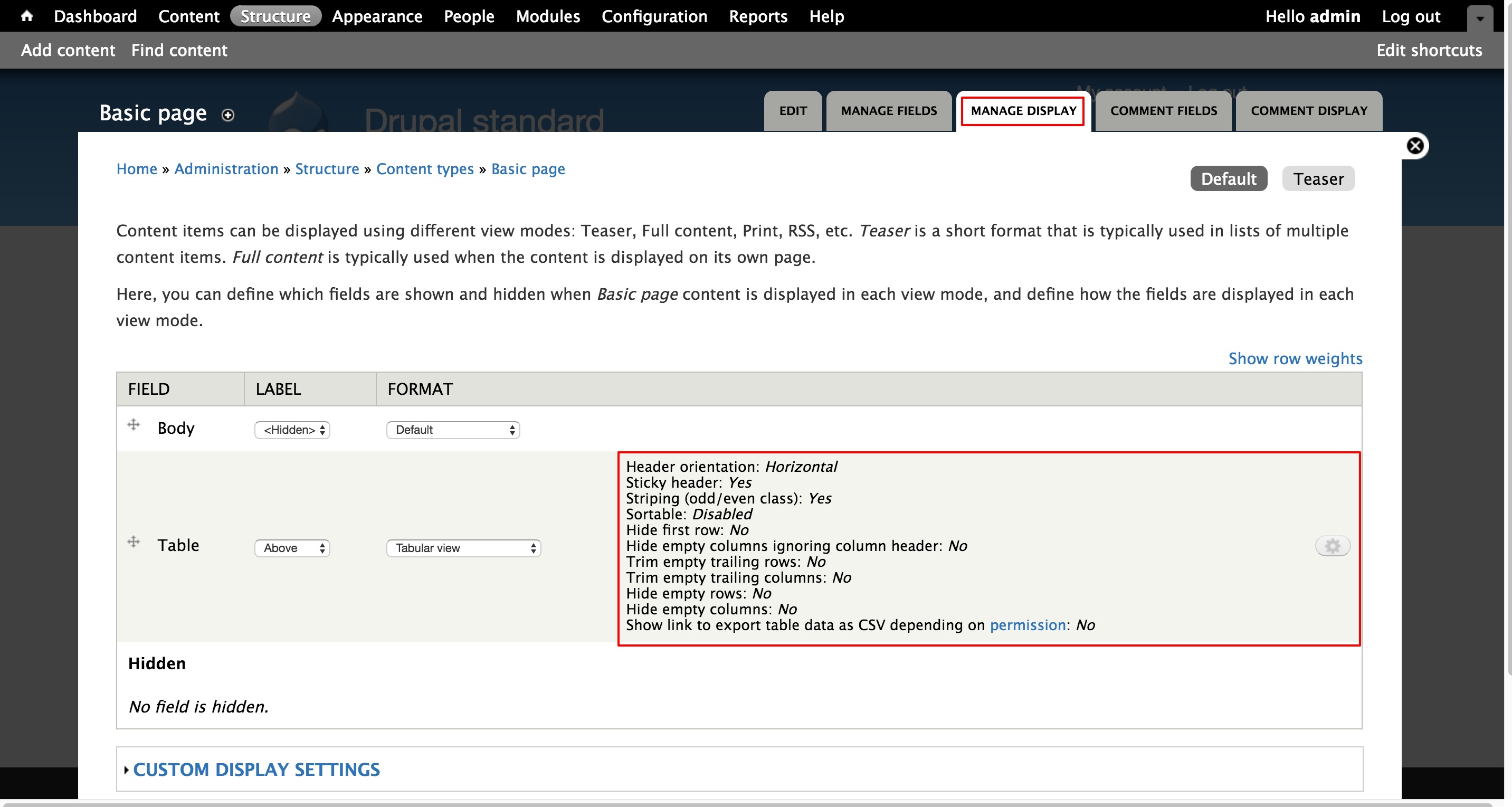This screenshot has height=807, width=1512.
Task: Click the home icon in admin toolbar
Action: point(26,16)
